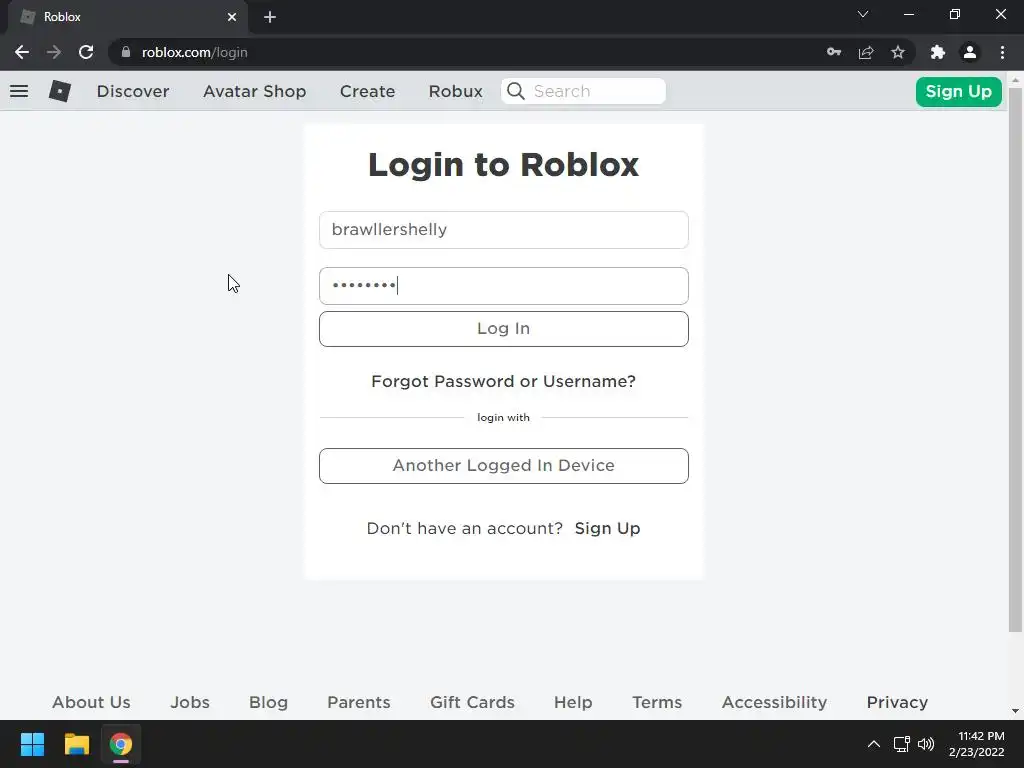Screen dimensions: 1024x768
Task: Open File Explorer from taskbar
Action: (x=76, y=744)
